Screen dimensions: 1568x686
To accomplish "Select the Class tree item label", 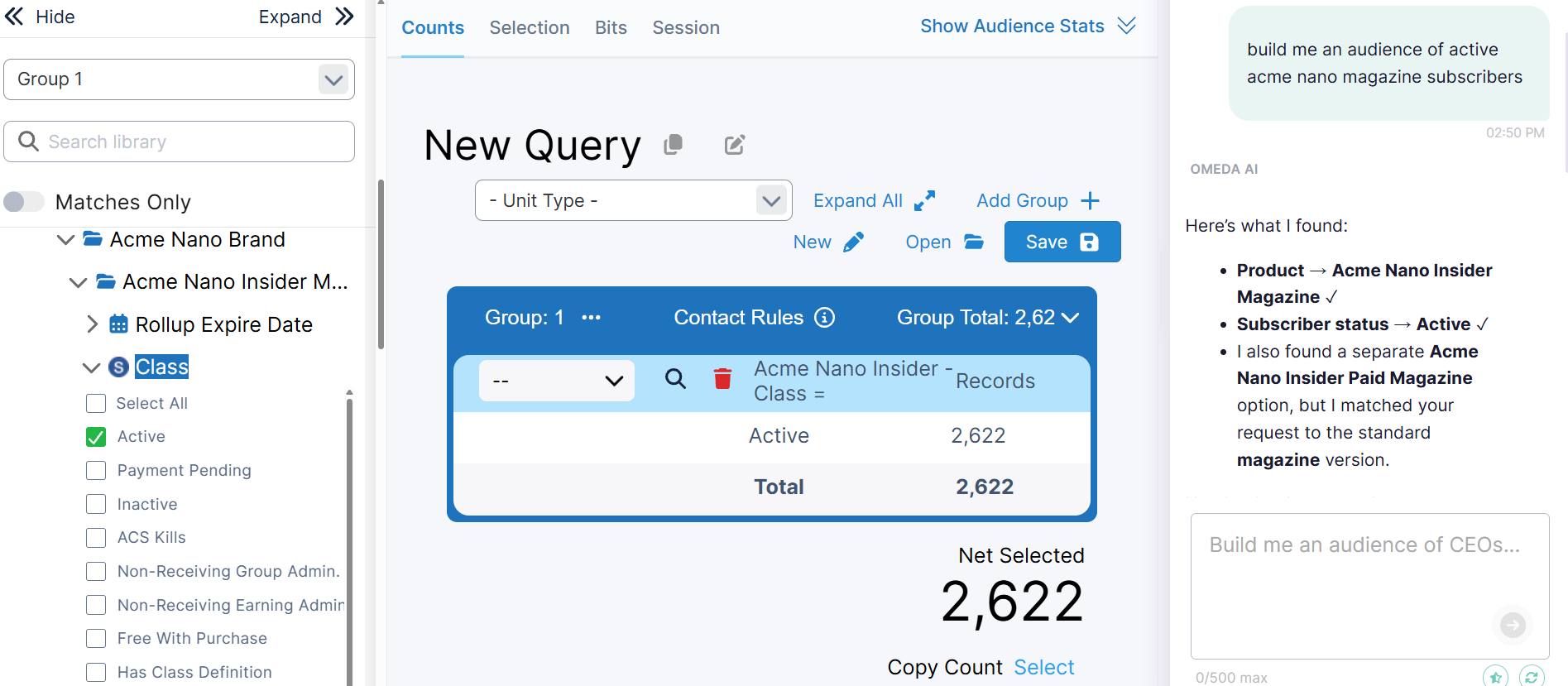I will (x=161, y=367).
